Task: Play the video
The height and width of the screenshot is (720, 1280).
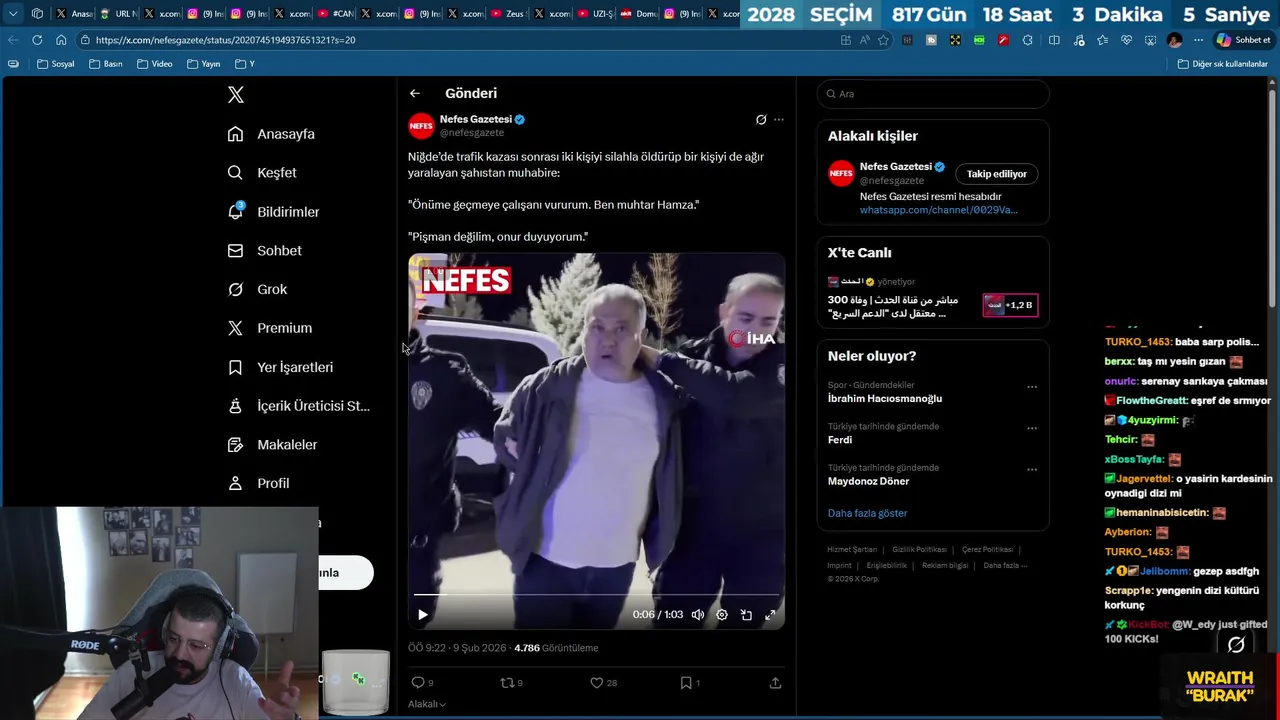Action: 422,615
